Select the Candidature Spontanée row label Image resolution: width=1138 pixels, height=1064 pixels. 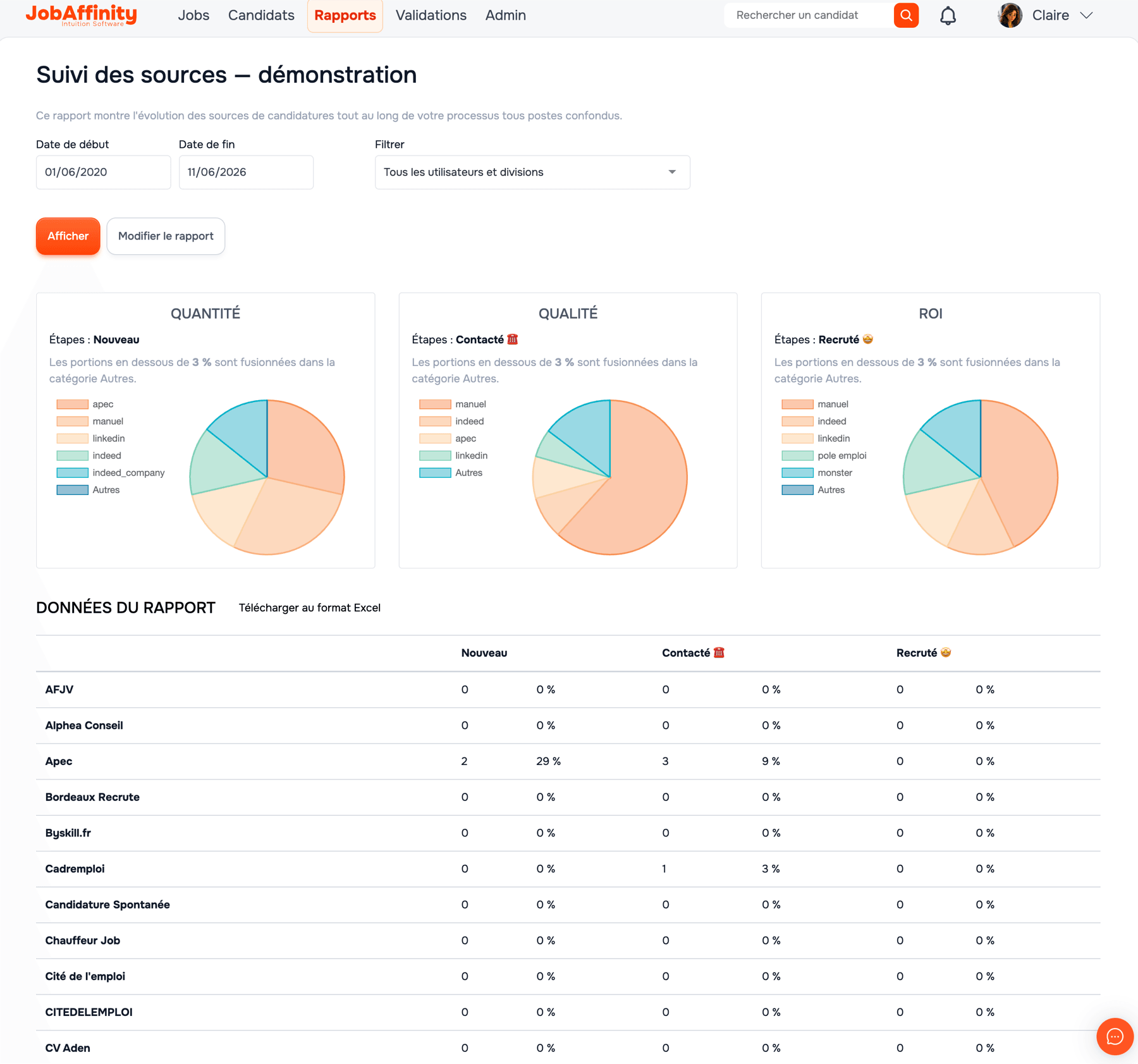(107, 905)
